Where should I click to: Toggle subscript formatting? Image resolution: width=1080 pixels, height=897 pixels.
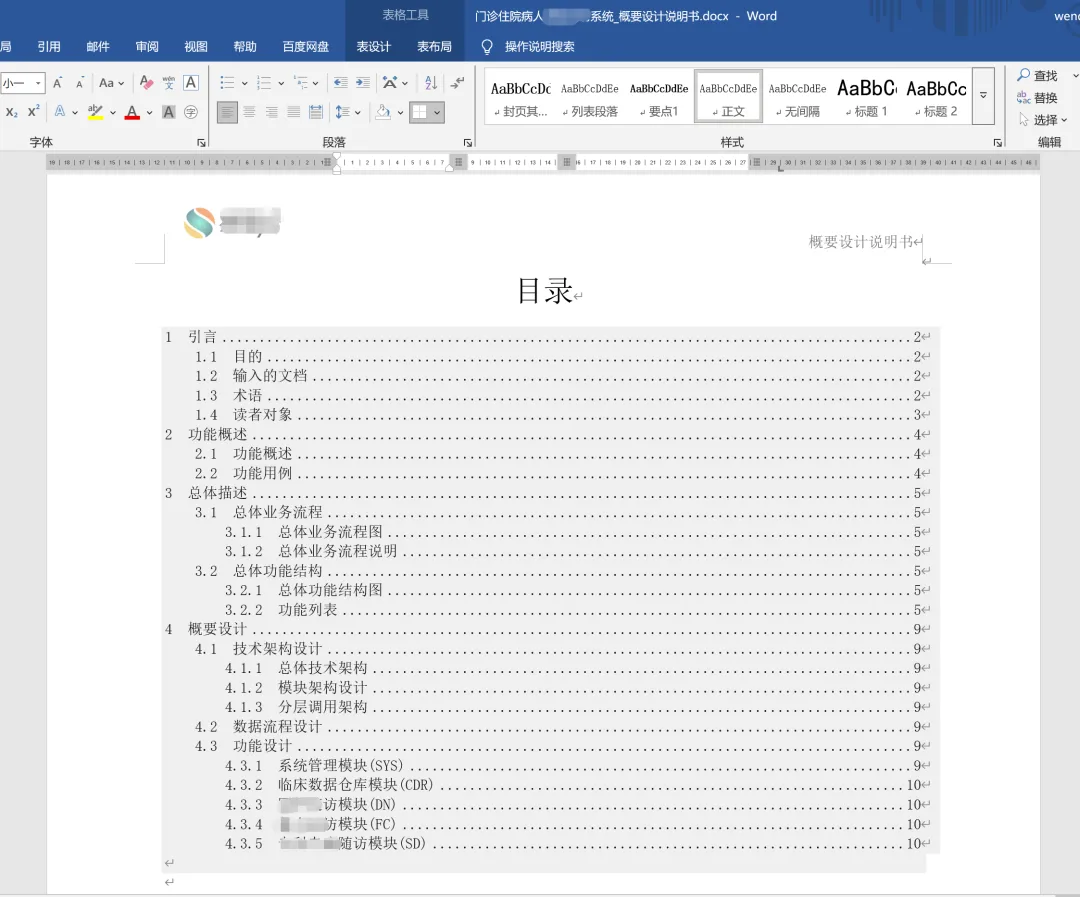click(x=12, y=112)
